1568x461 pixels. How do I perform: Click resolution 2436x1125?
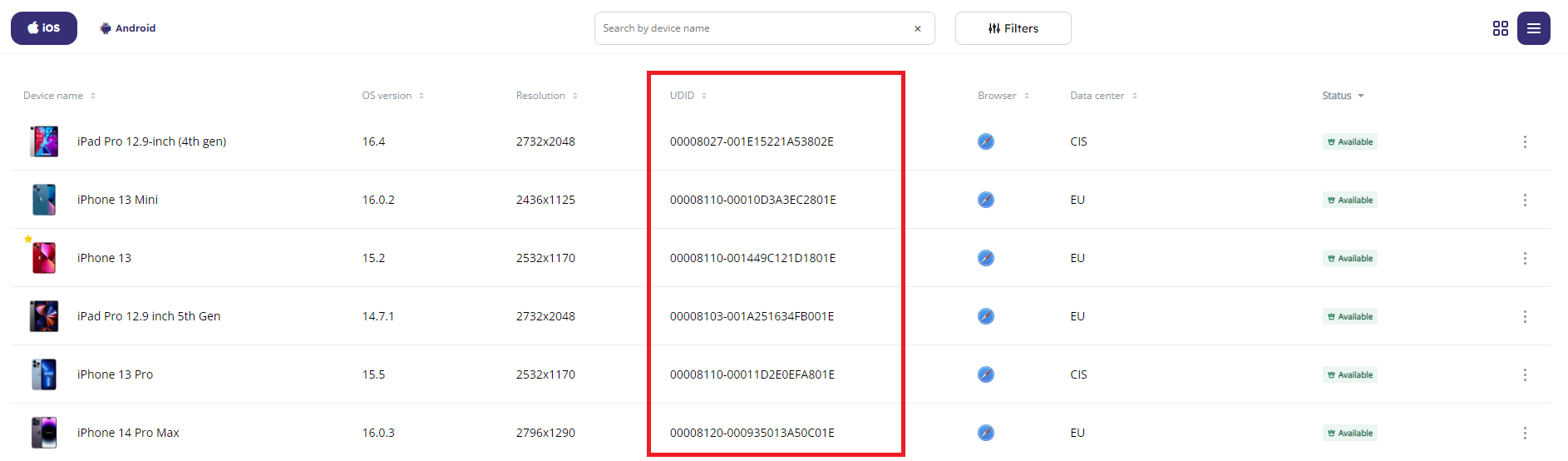pos(545,200)
